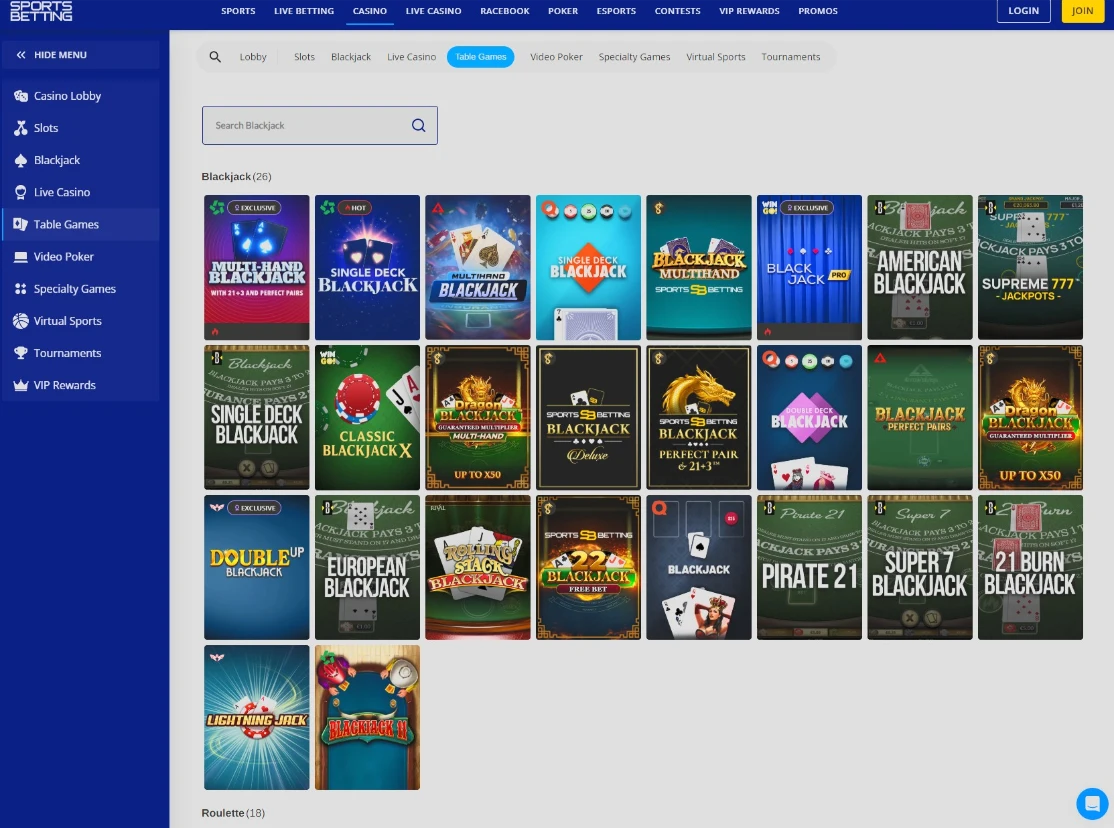Click the Live Casino icon in sidebar
Image resolution: width=1114 pixels, height=828 pixels.
point(21,192)
